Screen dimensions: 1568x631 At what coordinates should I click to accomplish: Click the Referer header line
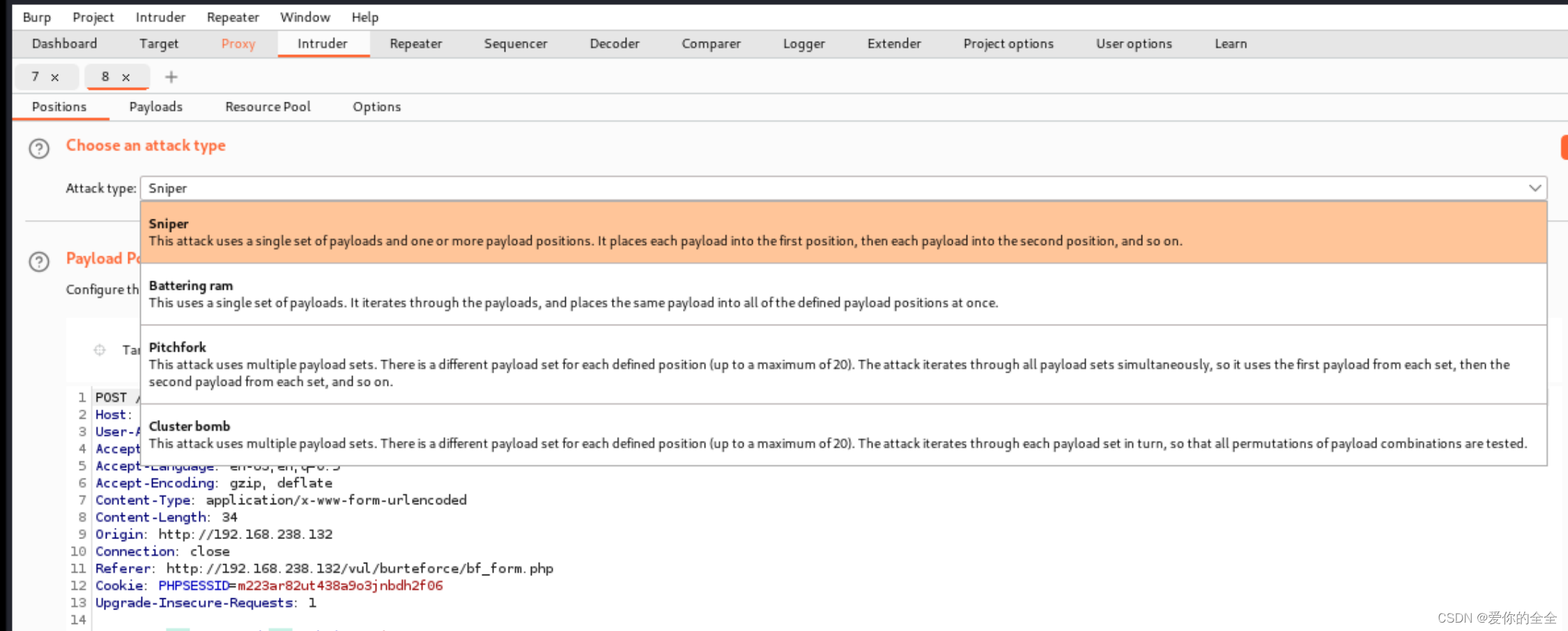324,568
